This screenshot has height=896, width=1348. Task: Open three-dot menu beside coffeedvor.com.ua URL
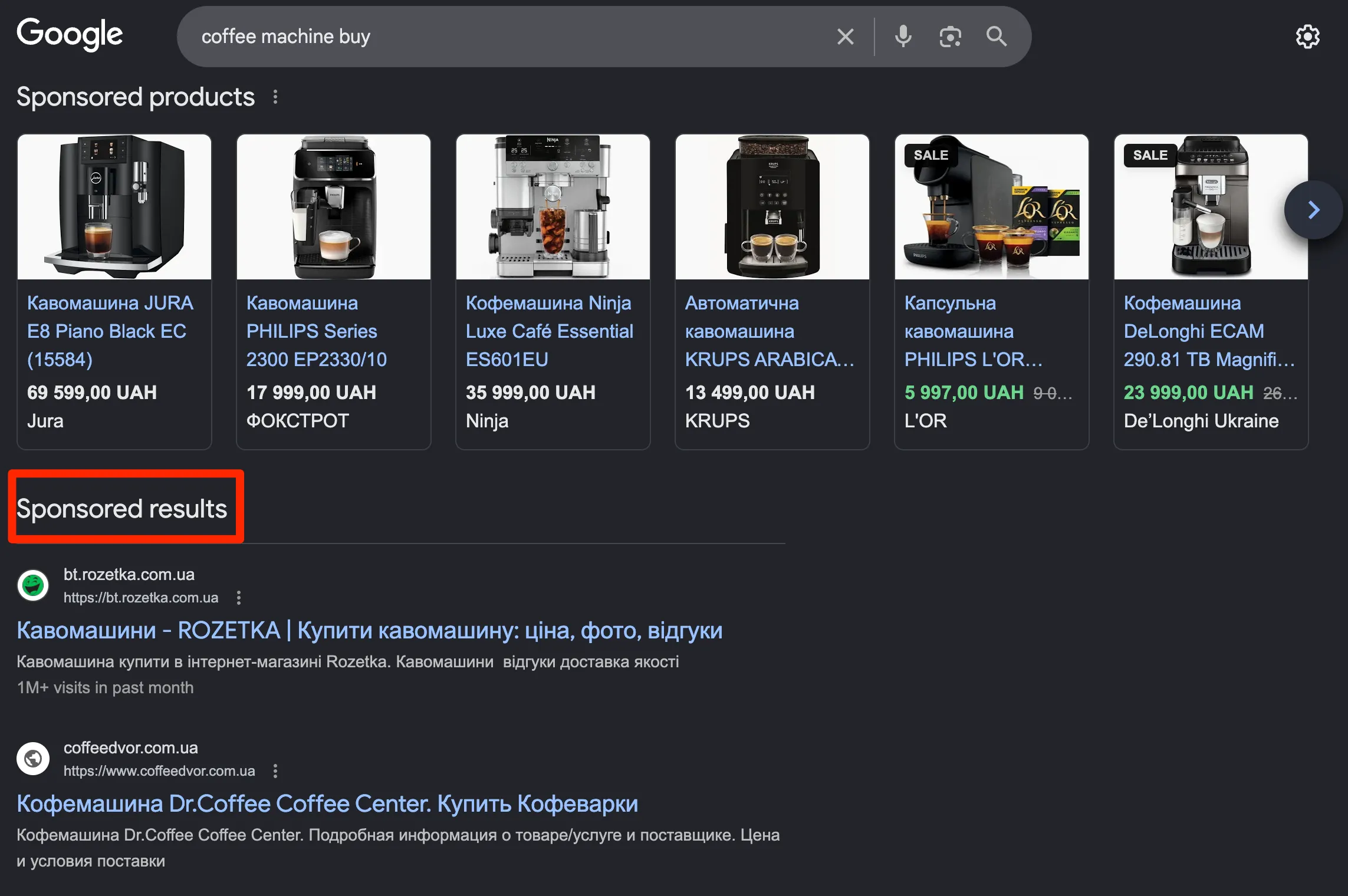pos(275,771)
